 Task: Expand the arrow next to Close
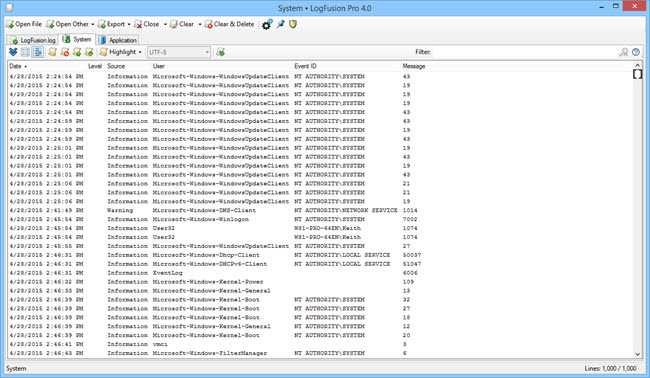coord(165,24)
